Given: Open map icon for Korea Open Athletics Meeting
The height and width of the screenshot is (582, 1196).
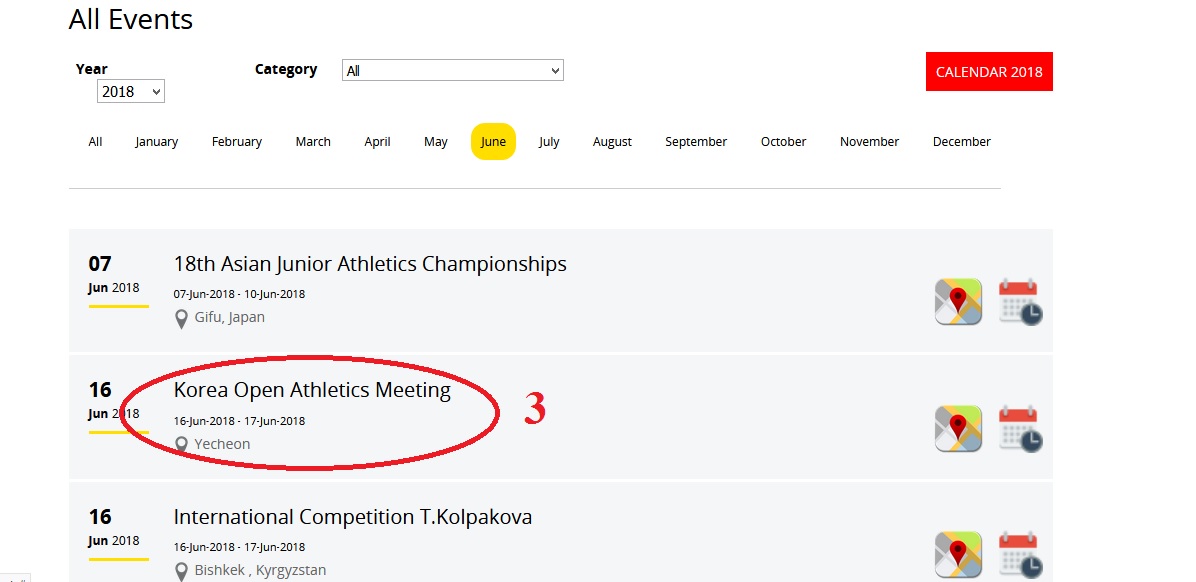Looking at the screenshot, I should (958, 428).
